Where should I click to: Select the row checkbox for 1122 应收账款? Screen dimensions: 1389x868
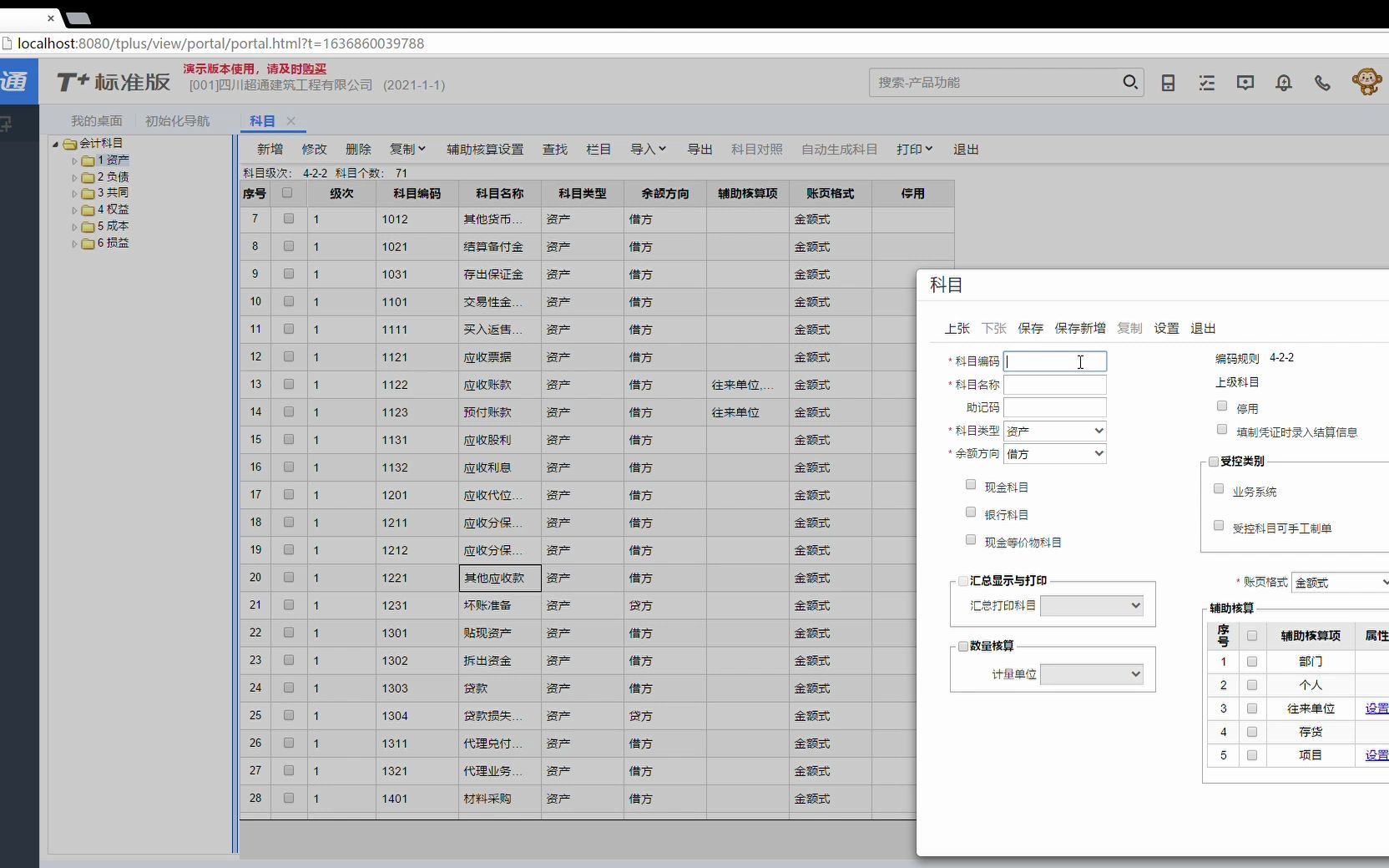point(289,384)
